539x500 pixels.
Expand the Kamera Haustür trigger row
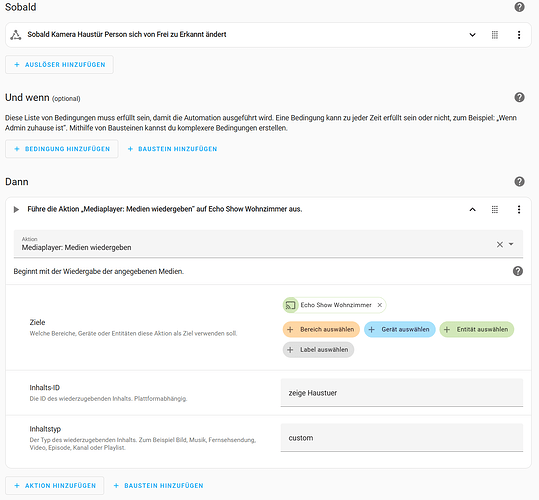(472, 35)
